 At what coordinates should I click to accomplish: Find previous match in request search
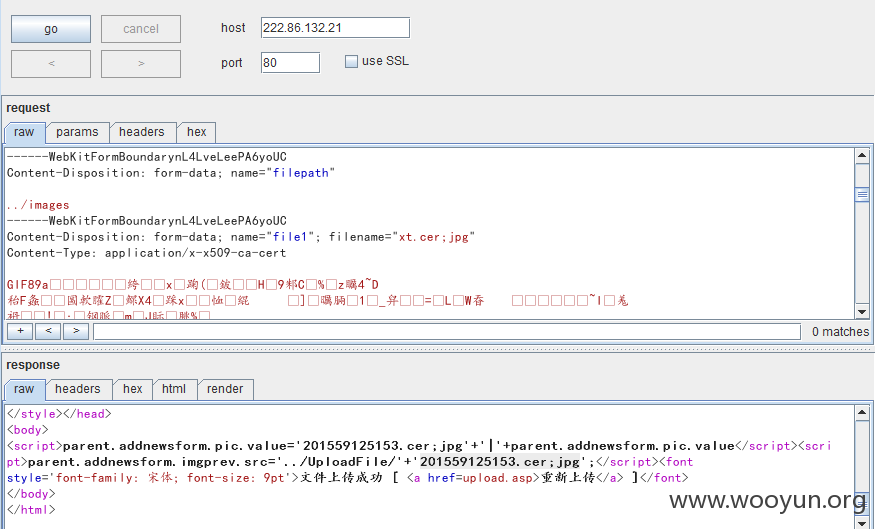[x=48, y=331]
